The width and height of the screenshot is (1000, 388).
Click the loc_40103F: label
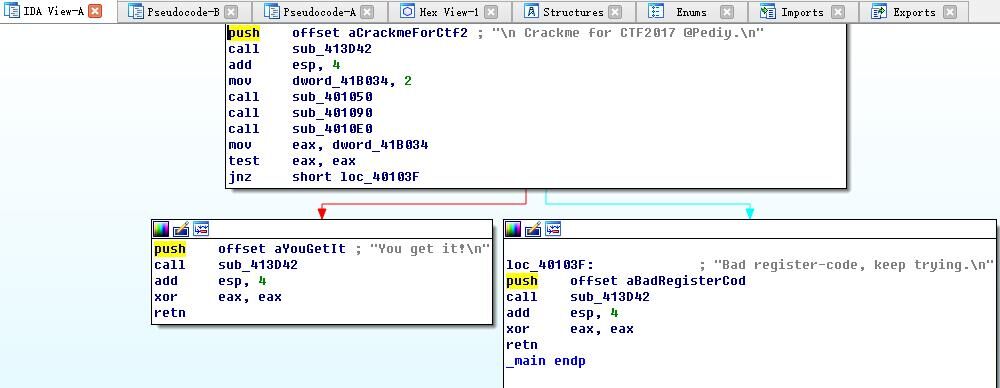coord(550,264)
